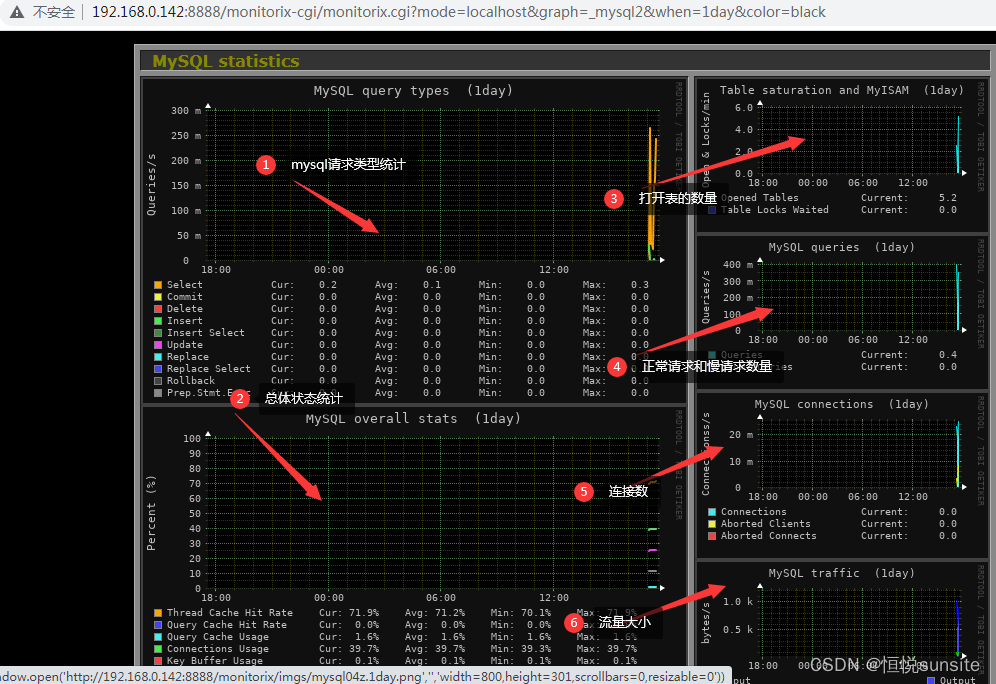
Task: Click Connections Usage 'Avg: 39.7%' value
Action: (435, 649)
